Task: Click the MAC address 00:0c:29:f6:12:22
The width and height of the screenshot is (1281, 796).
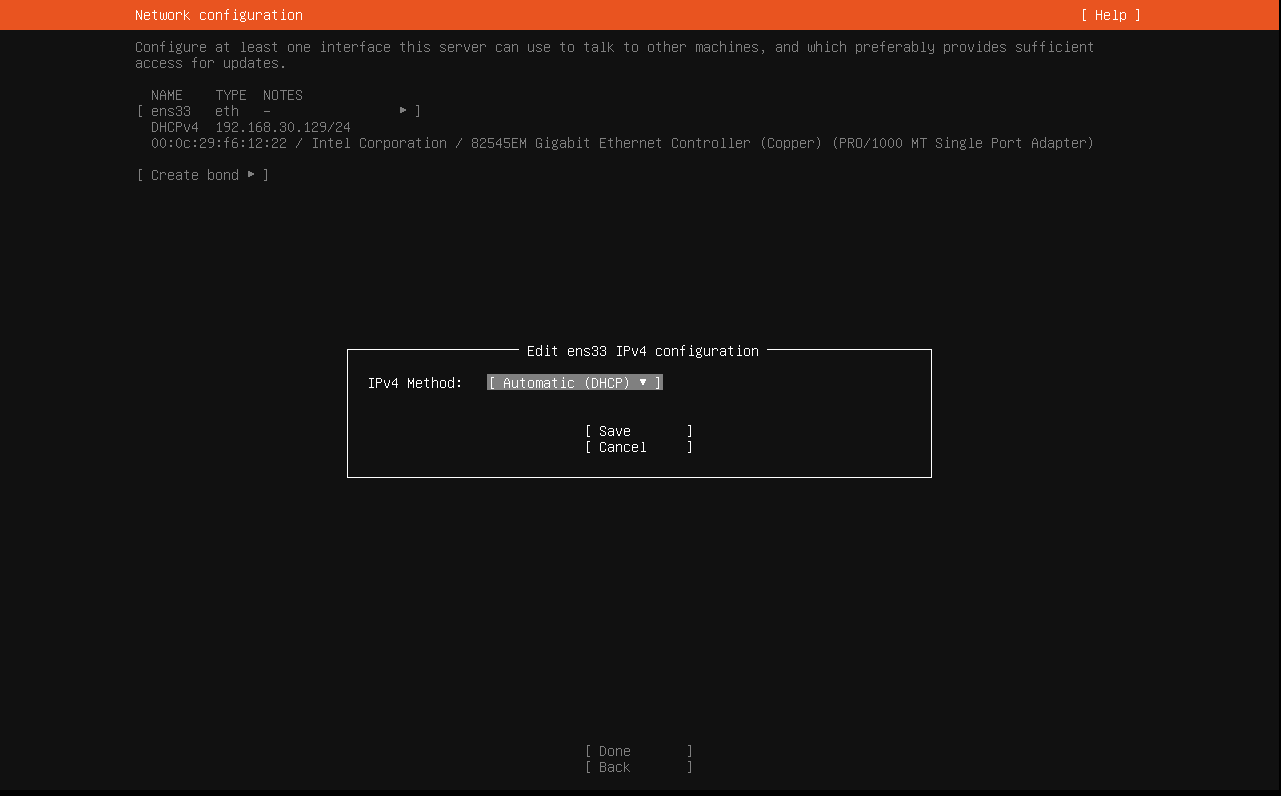Action: [219, 143]
